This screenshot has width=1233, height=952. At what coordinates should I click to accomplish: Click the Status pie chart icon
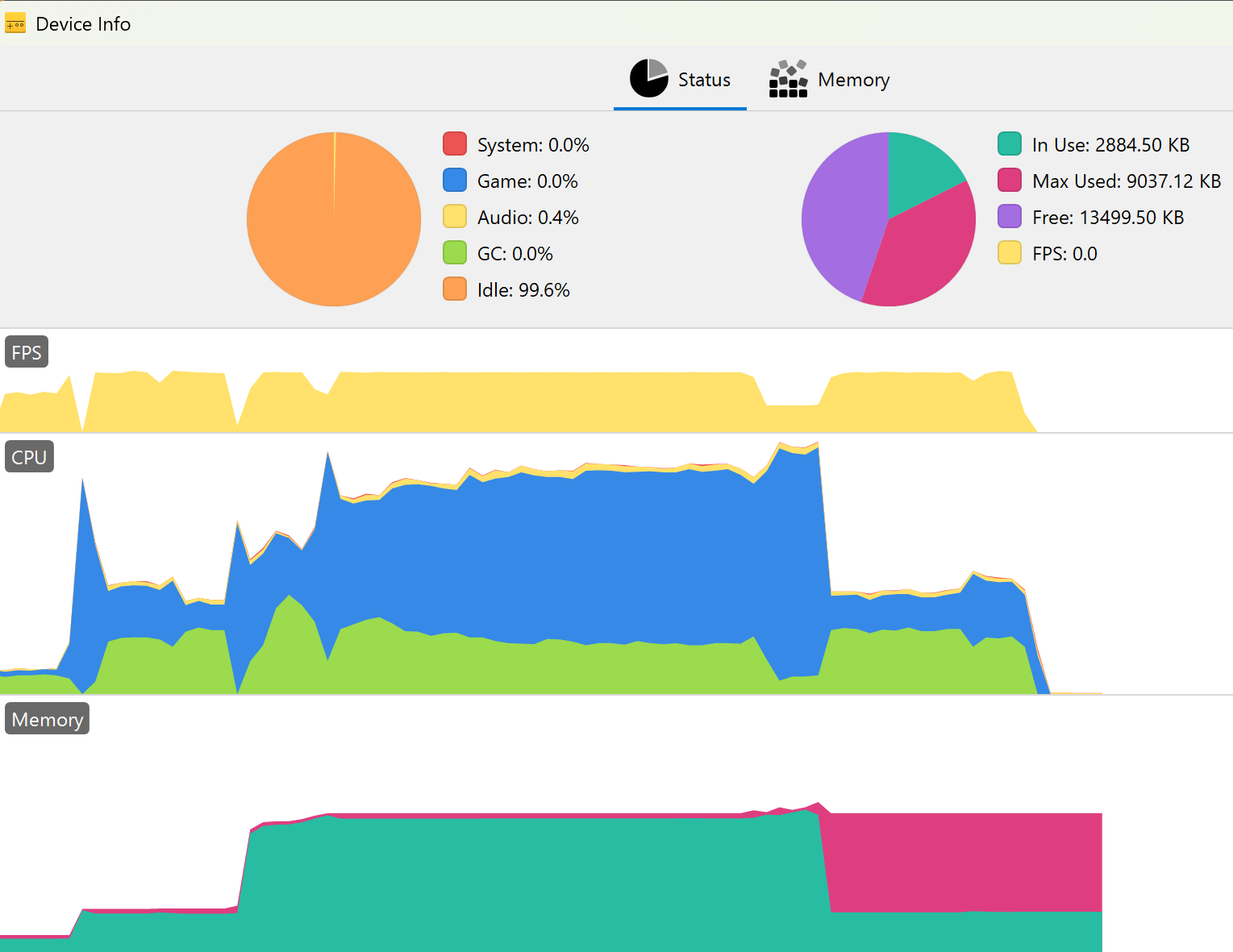pyautogui.click(x=649, y=78)
